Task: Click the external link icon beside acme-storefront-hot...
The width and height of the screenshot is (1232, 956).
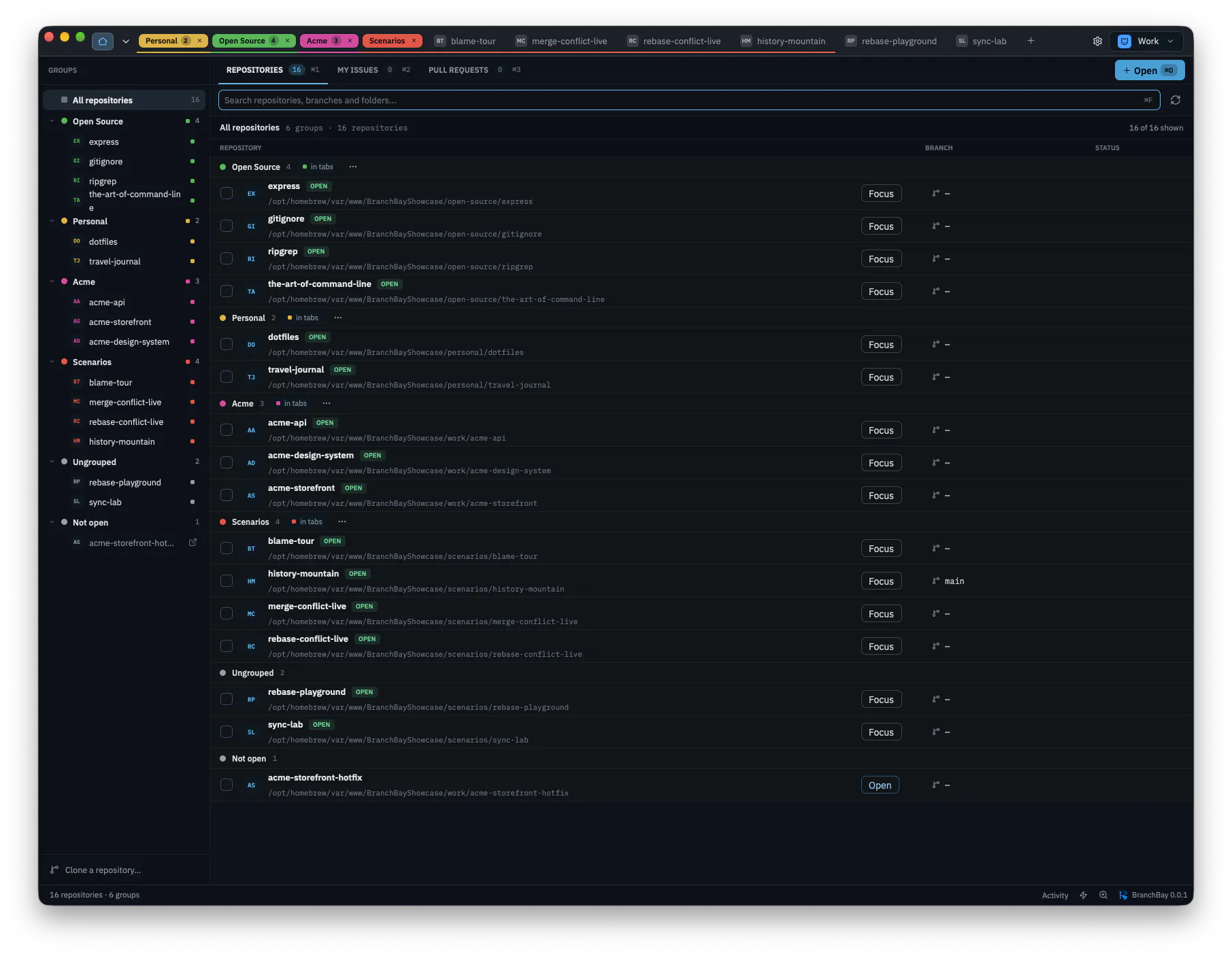Action: pyautogui.click(x=193, y=543)
